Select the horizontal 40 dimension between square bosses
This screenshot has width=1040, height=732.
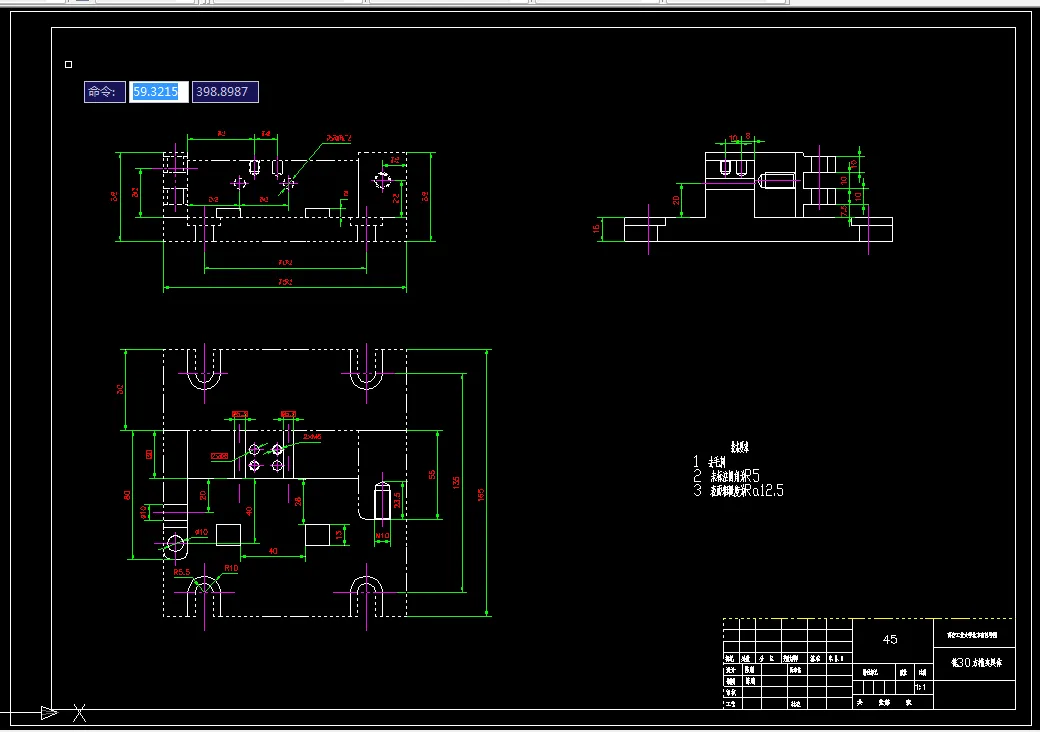[x=273, y=551]
